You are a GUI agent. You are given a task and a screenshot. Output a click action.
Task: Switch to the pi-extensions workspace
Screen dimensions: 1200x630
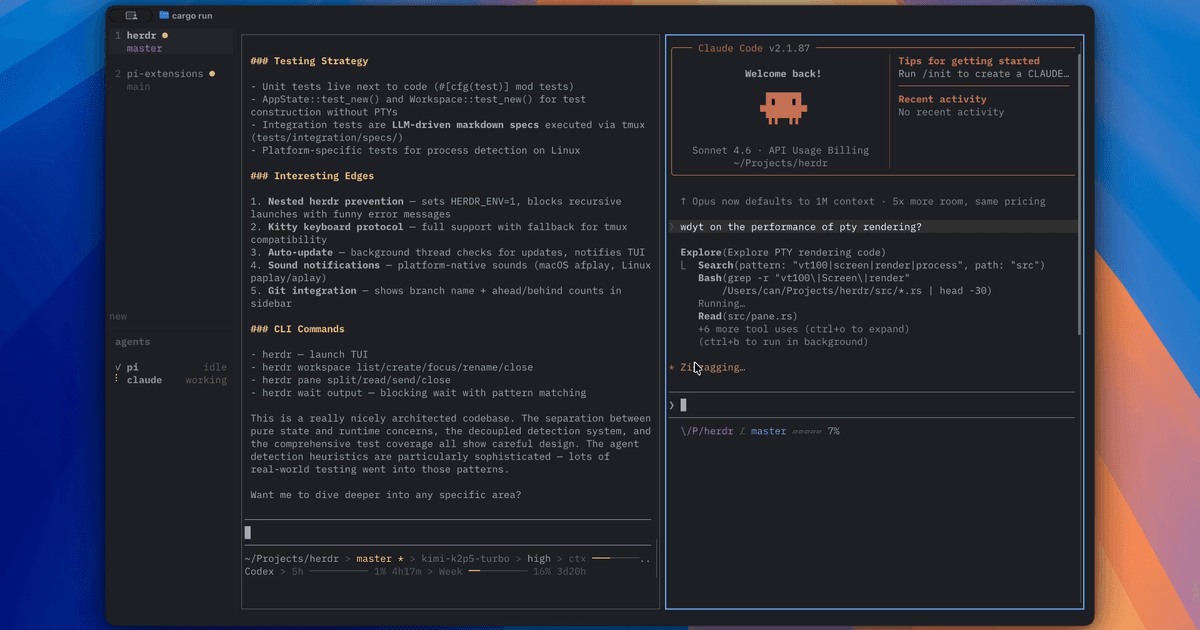(167, 73)
